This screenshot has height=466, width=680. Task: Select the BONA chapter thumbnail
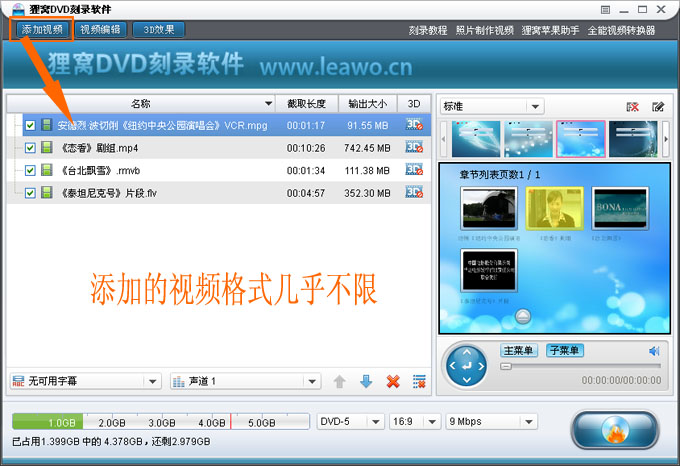pos(620,209)
